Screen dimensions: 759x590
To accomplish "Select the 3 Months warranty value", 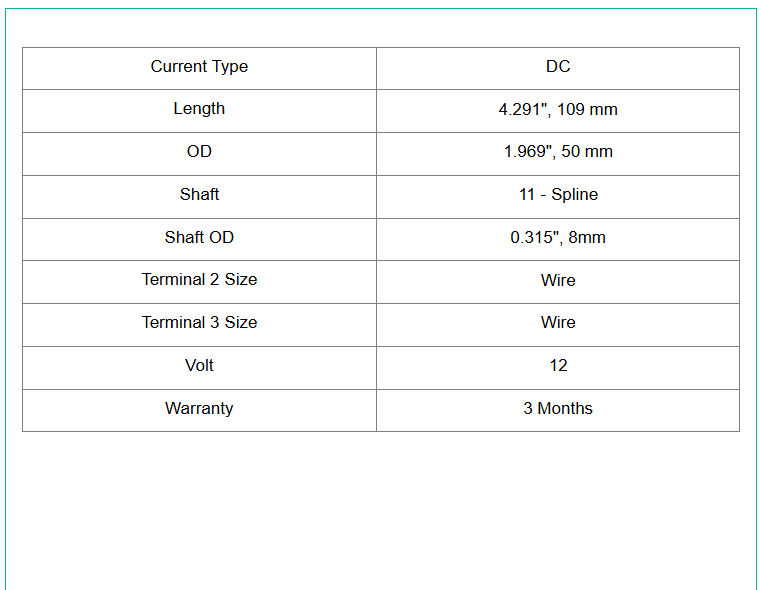I will (558, 409).
